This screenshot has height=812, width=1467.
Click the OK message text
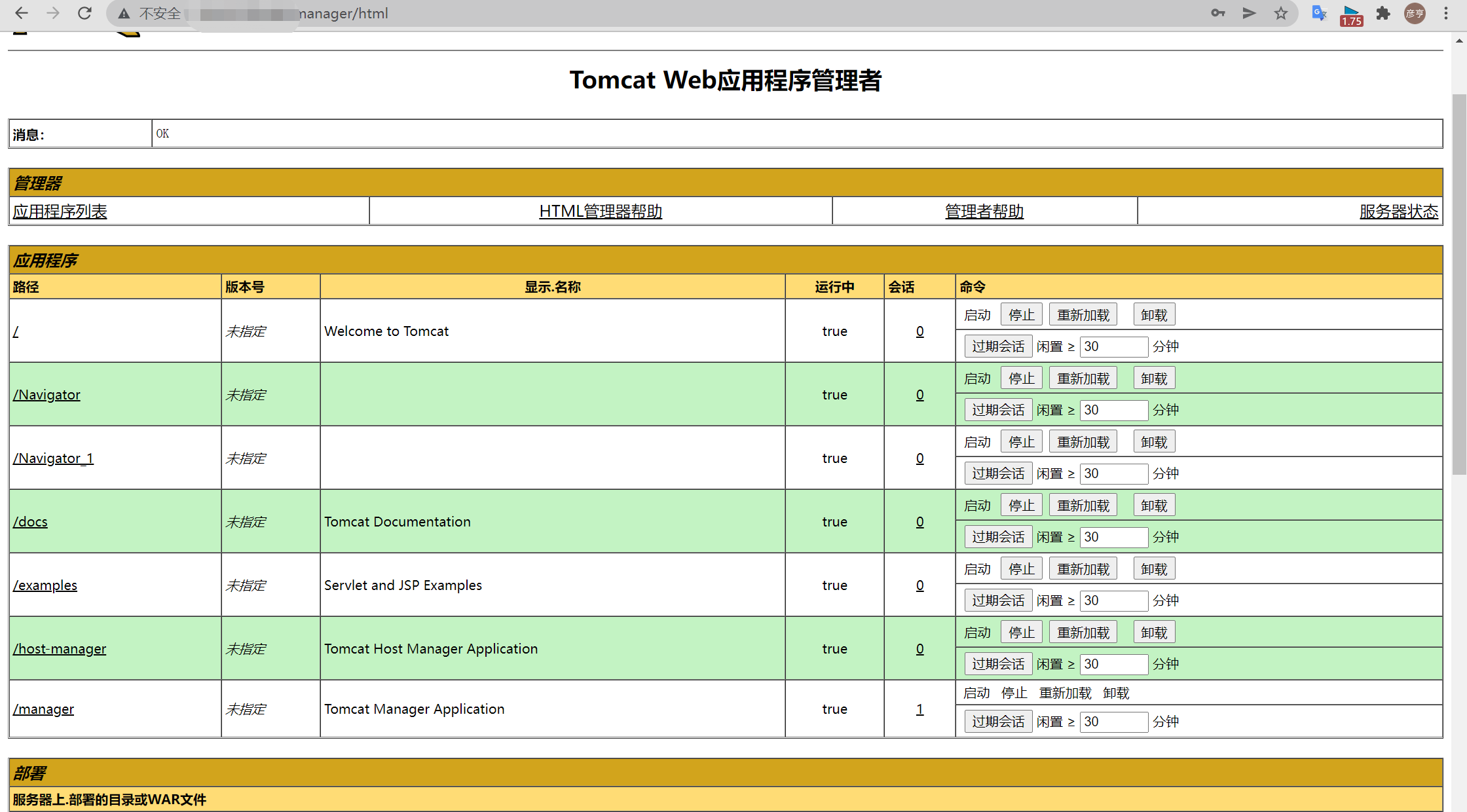tap(162, 134)
